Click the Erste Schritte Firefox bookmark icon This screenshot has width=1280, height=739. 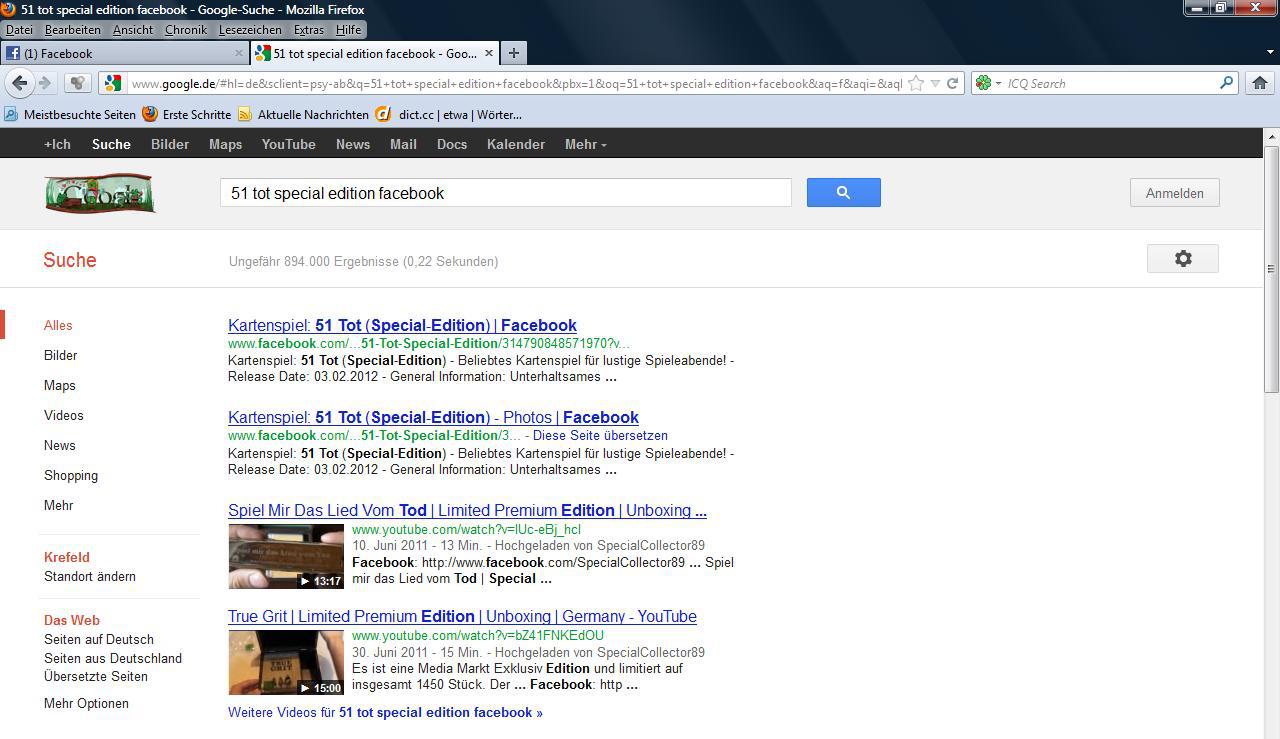(150, 114)
